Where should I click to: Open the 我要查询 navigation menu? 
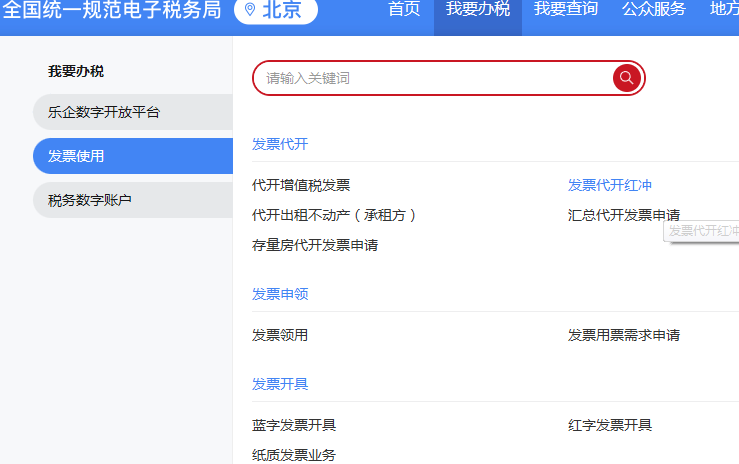(x=565, y=10)
